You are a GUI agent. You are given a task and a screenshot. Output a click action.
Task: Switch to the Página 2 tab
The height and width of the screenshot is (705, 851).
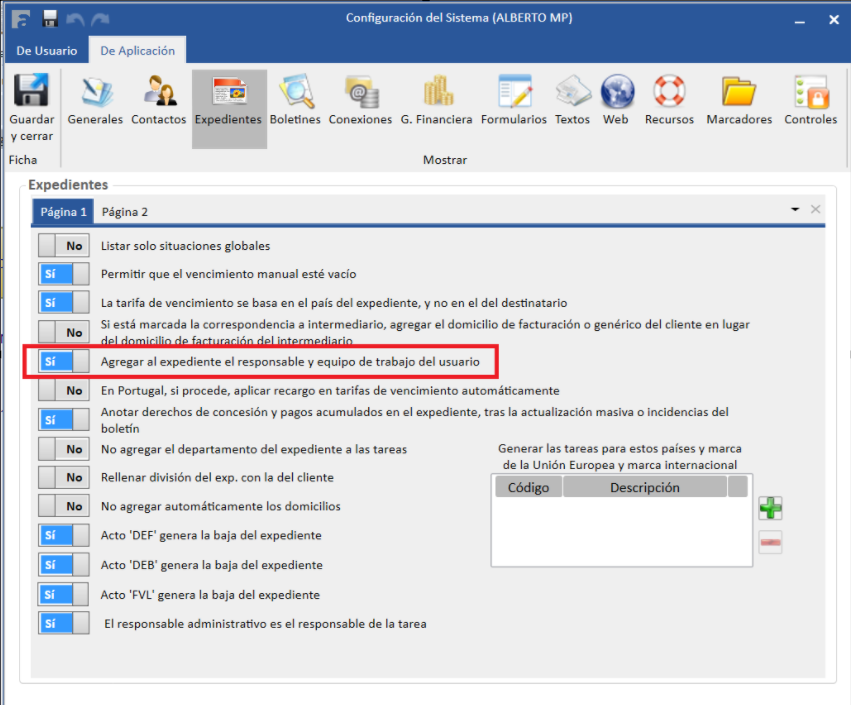coord(125,212)
